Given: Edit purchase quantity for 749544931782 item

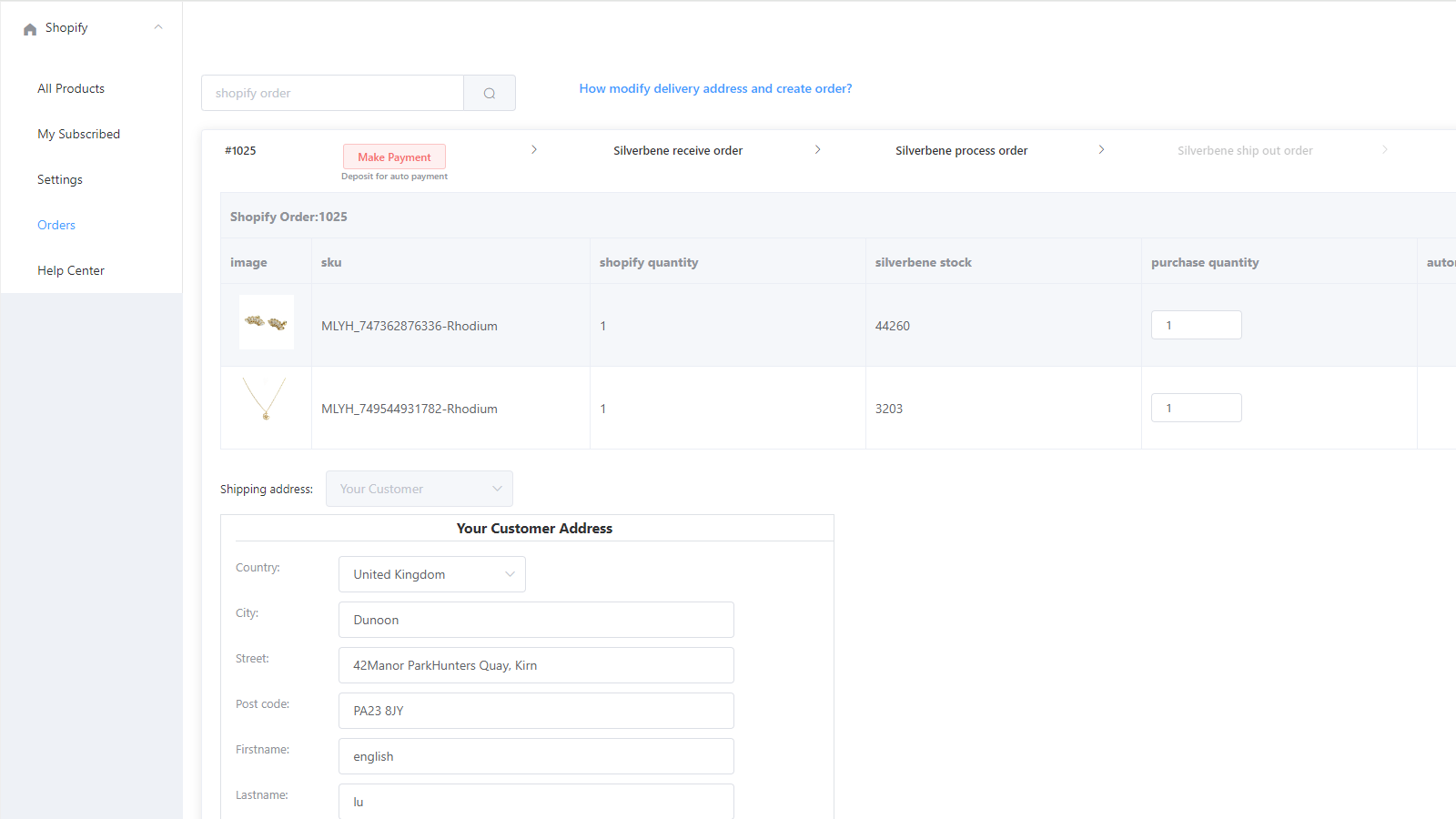Looking at the screenshot, I should (x=1197, y=408).
